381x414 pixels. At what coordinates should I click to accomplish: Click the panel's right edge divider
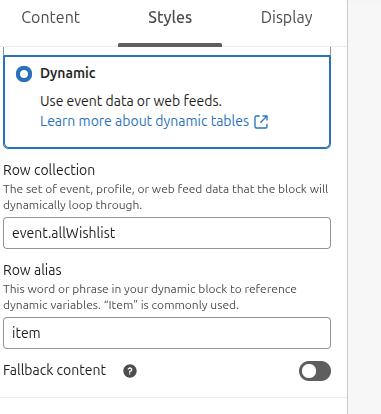coord(348,207)
